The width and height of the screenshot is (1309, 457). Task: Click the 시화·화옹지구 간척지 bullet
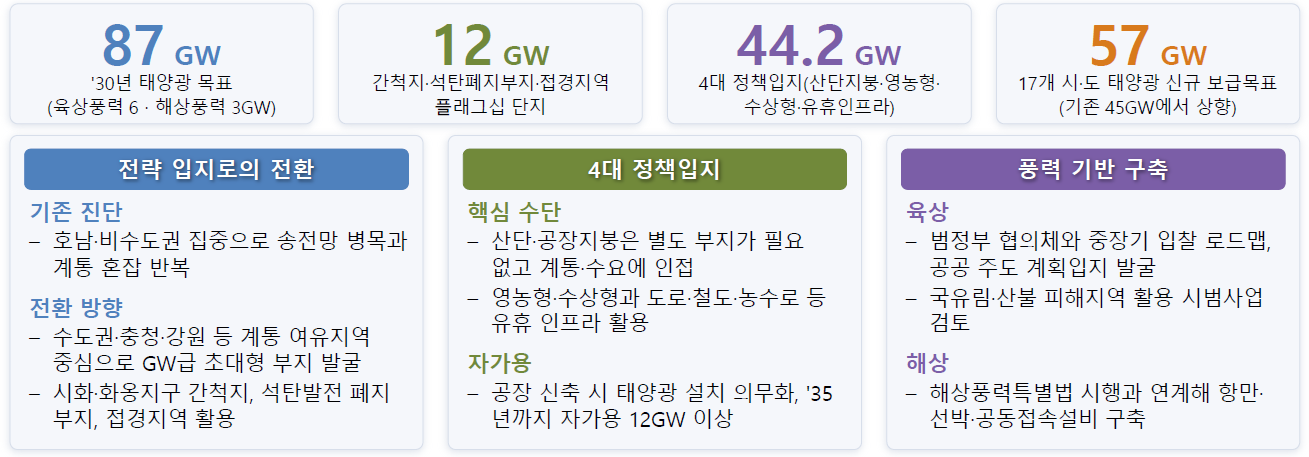tap(210, 404)
